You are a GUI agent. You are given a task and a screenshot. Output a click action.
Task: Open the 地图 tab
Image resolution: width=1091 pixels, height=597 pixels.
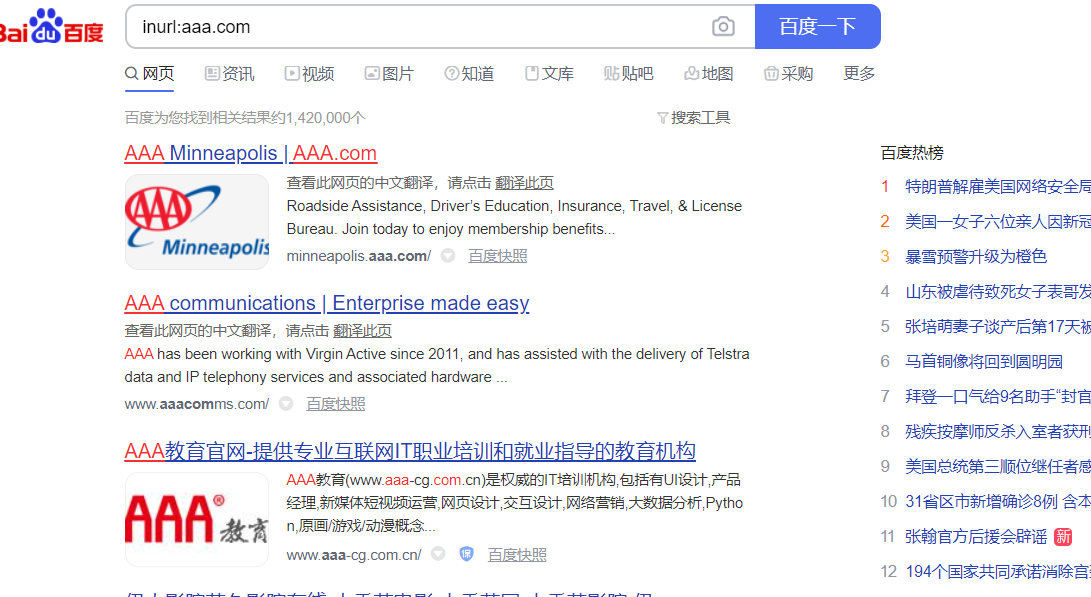pos(708,74)
